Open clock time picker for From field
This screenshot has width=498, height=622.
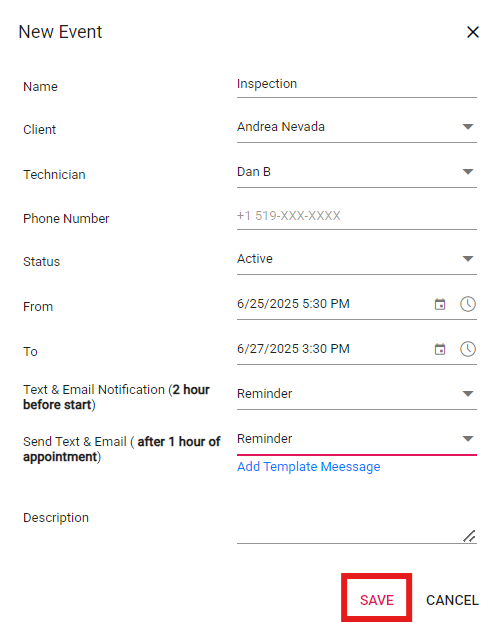point(468,304)
